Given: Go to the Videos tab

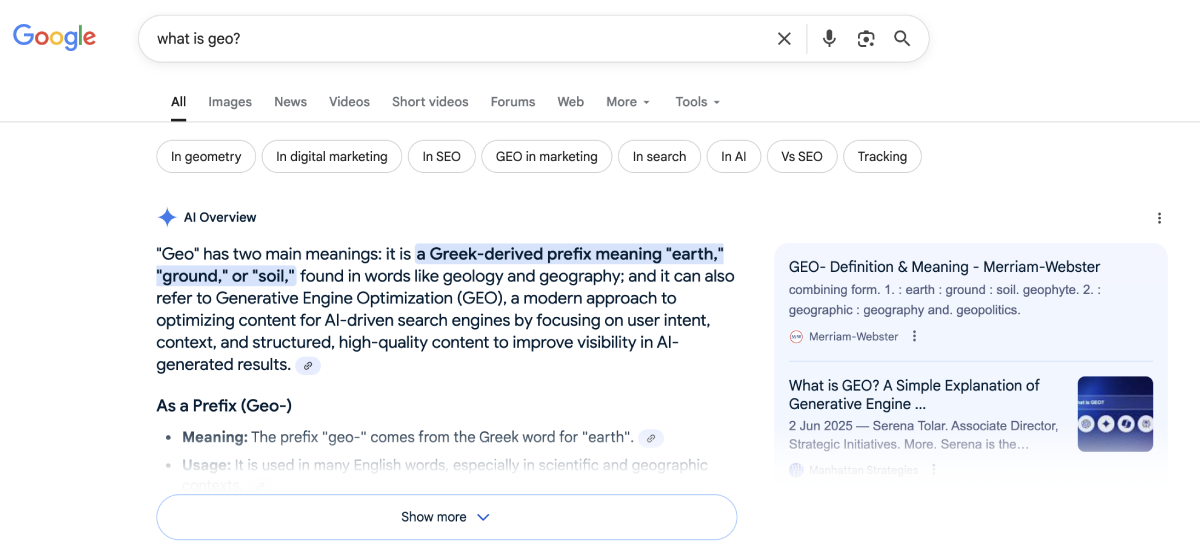Looking at the screenshot, I should [349, 102].
